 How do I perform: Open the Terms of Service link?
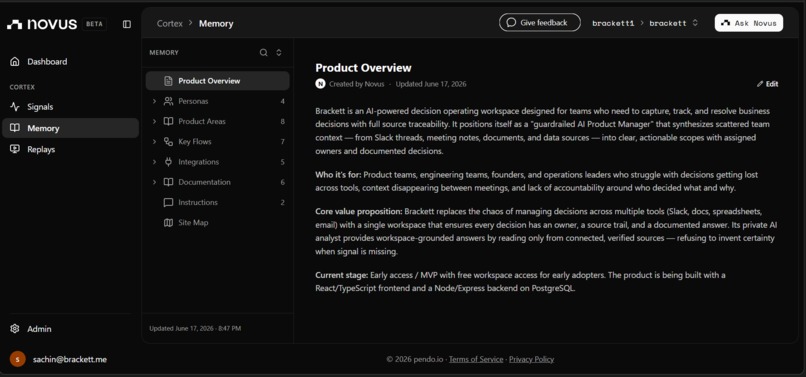[x=476, y=360]
